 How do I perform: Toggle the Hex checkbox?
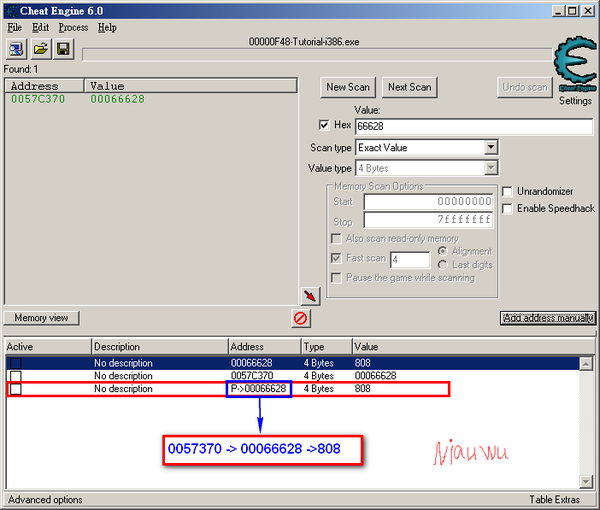[x=324, y=125]
